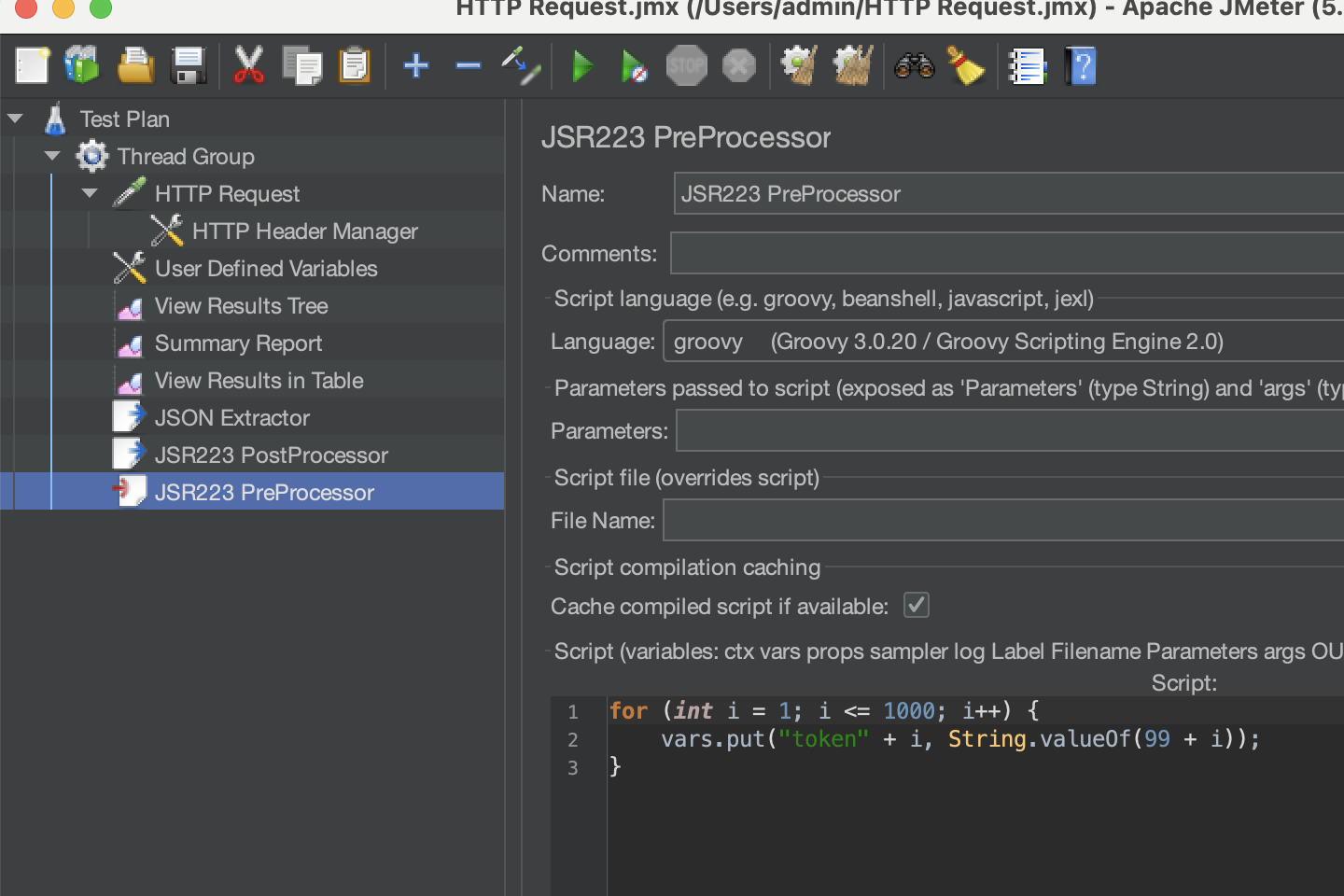Open the script Language combo box
1344x896 pixels.
1003,342
